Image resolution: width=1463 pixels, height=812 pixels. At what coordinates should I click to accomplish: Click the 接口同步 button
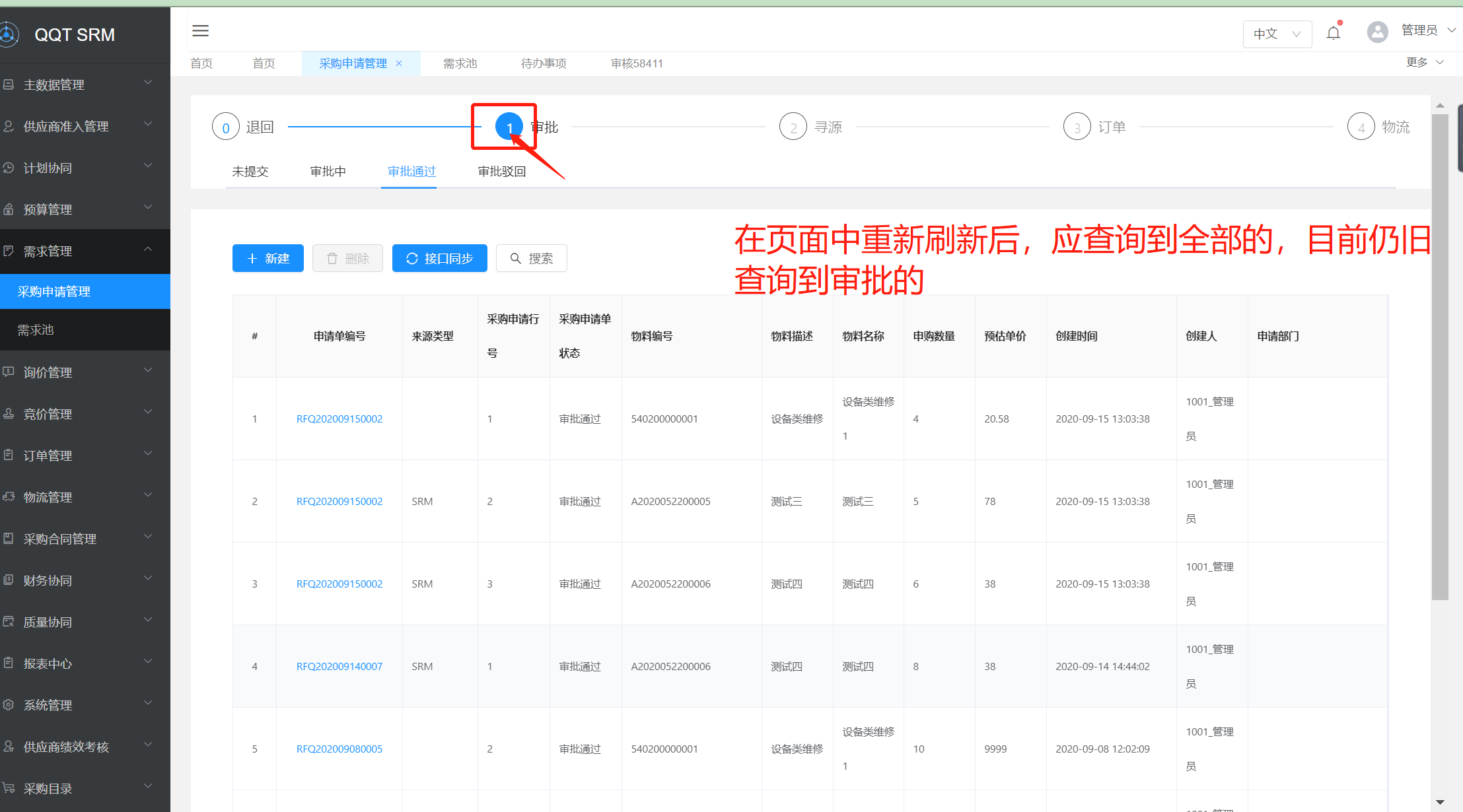[x=440, y=258]
